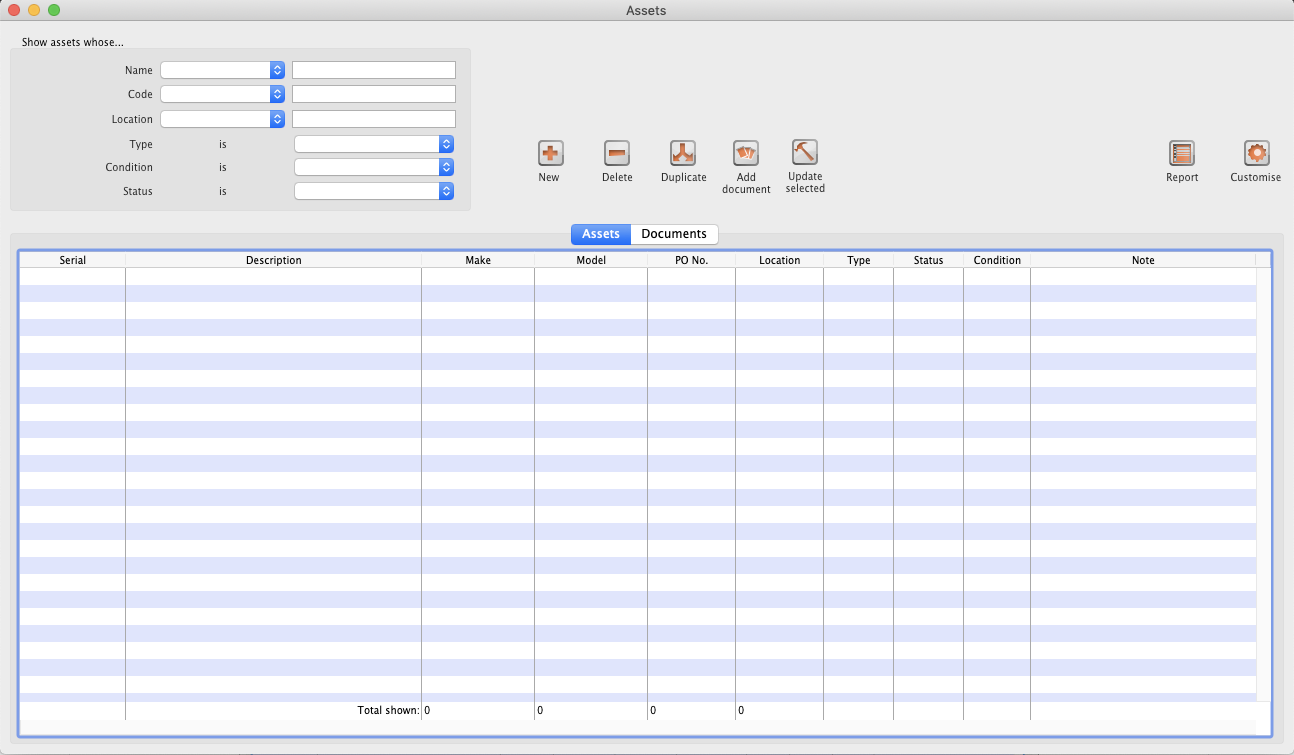
Task: Click the Duplicate asset icon
Action: (x=683, y=153)
